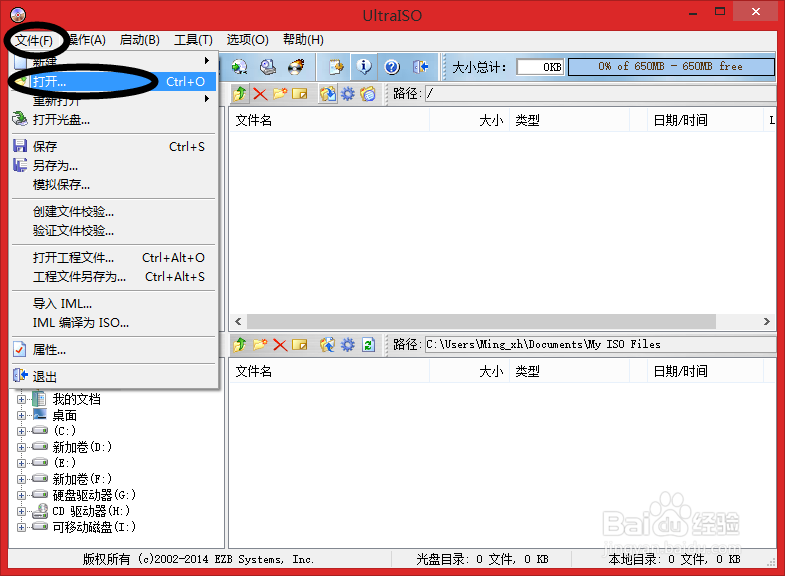The height and width of the screenshot is (576, 785).
Task: Open the 启动(B) menu
Action: pos(140,40)
